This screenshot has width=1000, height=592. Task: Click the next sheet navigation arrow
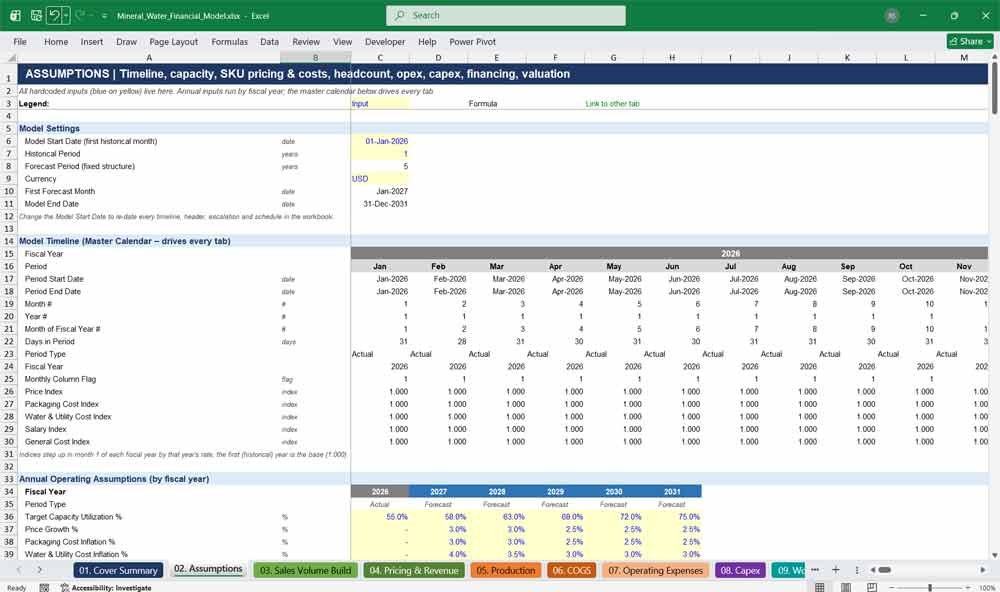[40, 570]
